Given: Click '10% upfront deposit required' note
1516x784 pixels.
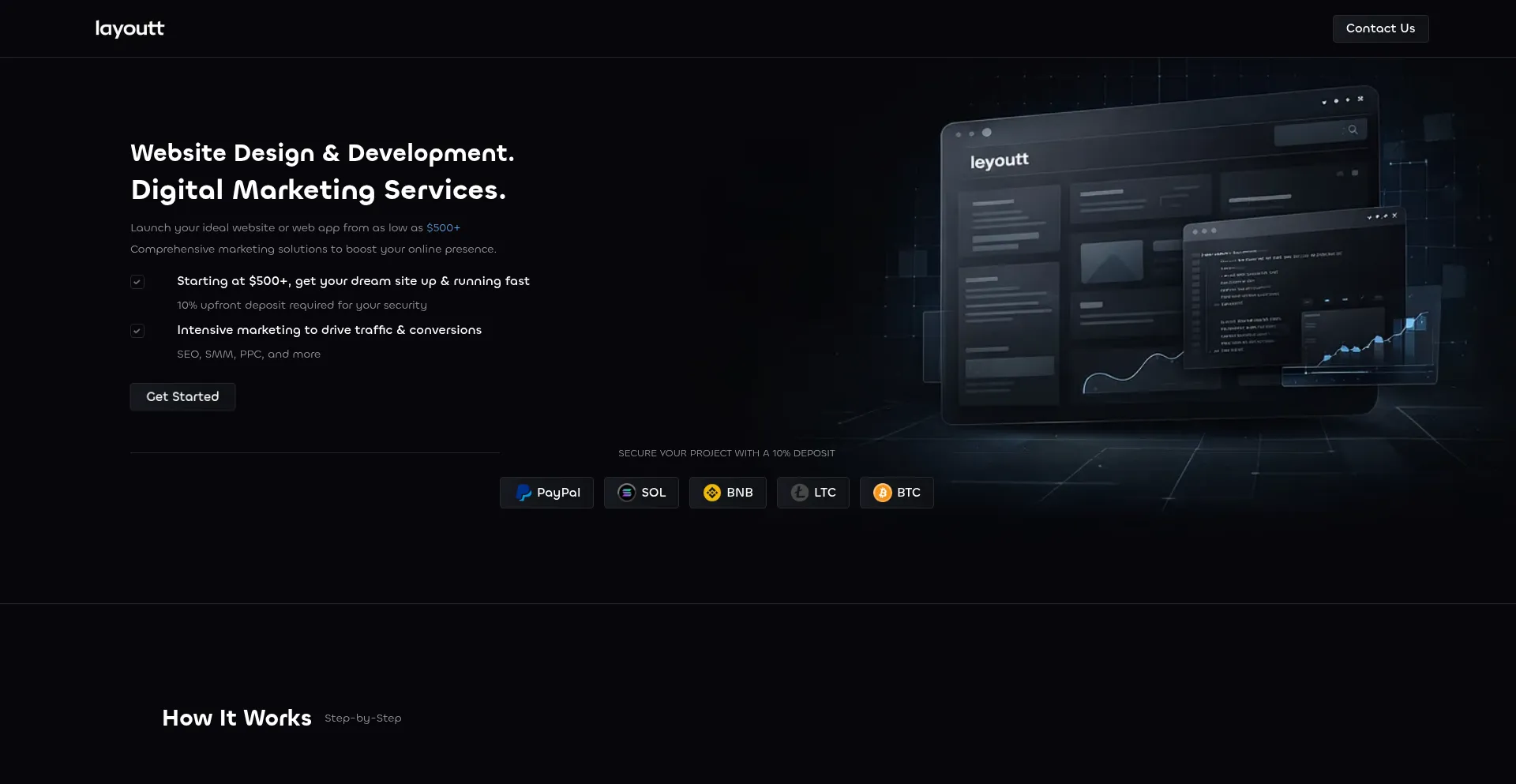Looking at the screenshot, I should coord(302,306).
